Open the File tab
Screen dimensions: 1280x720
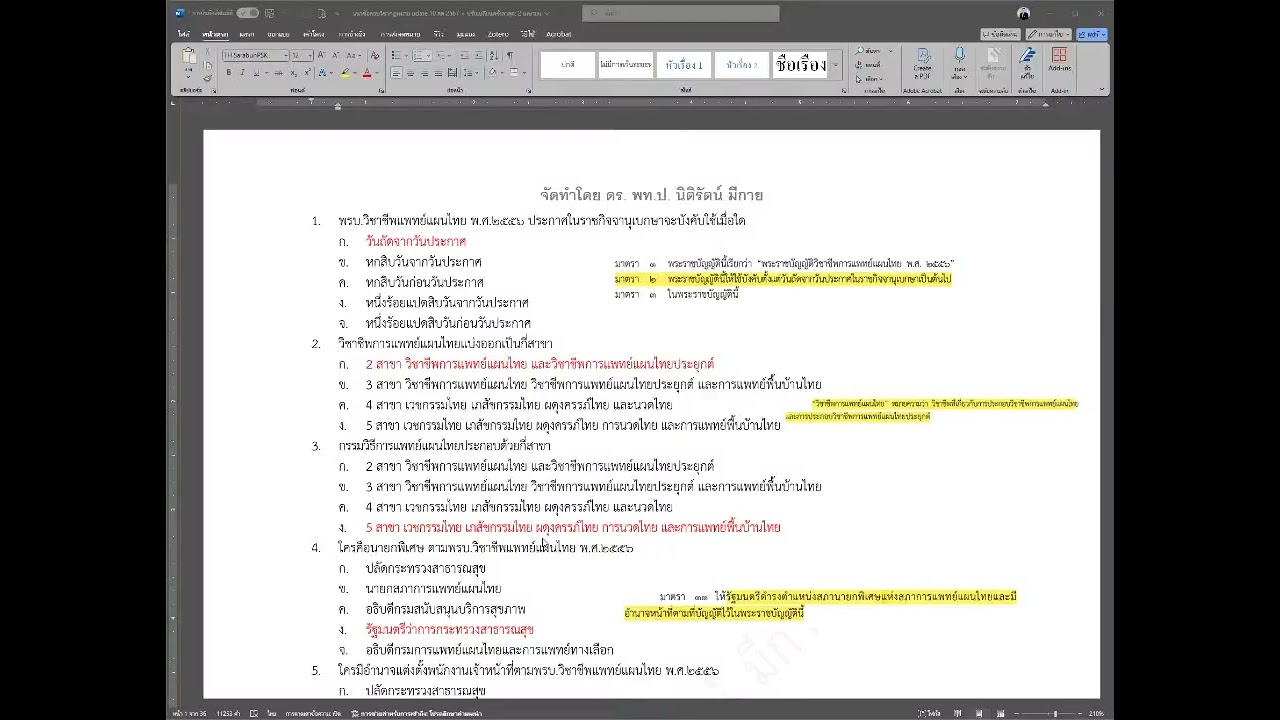tap(184, 34)
